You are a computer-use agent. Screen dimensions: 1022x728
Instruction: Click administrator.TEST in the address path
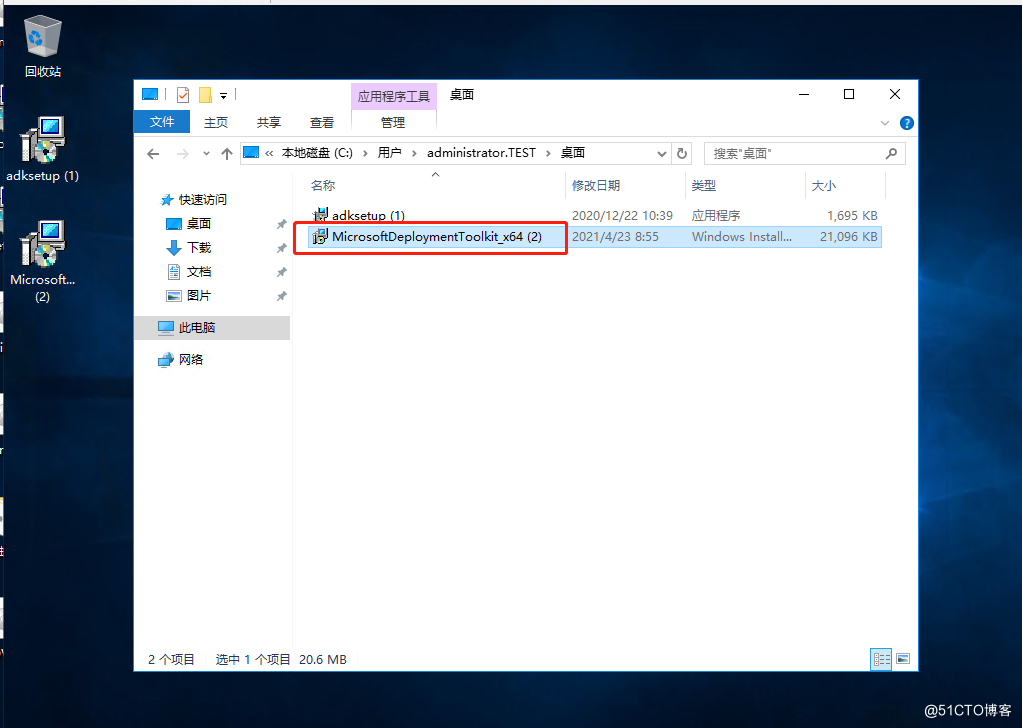(481, 153)
